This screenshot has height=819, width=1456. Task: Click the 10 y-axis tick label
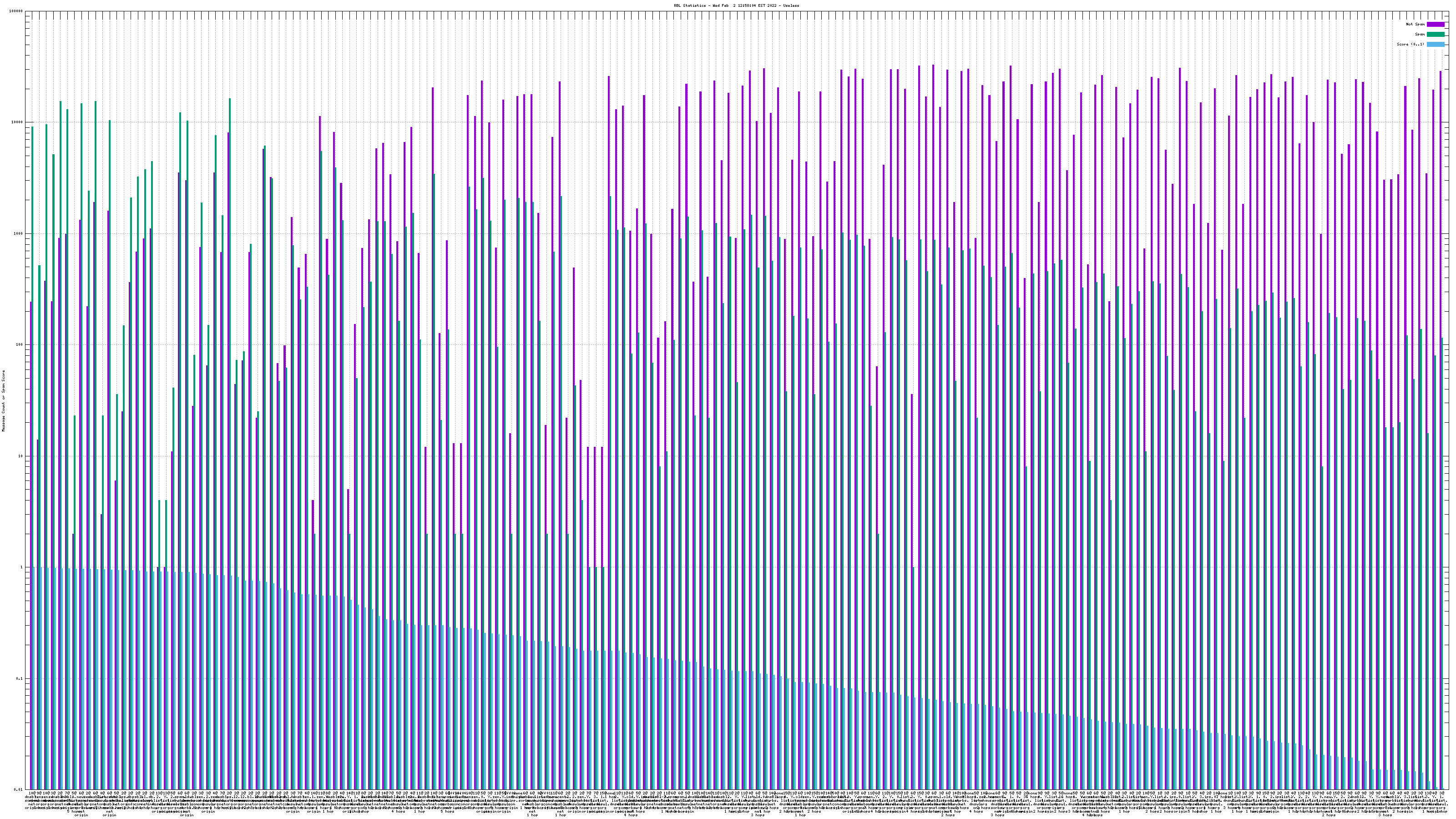[21, 456]
